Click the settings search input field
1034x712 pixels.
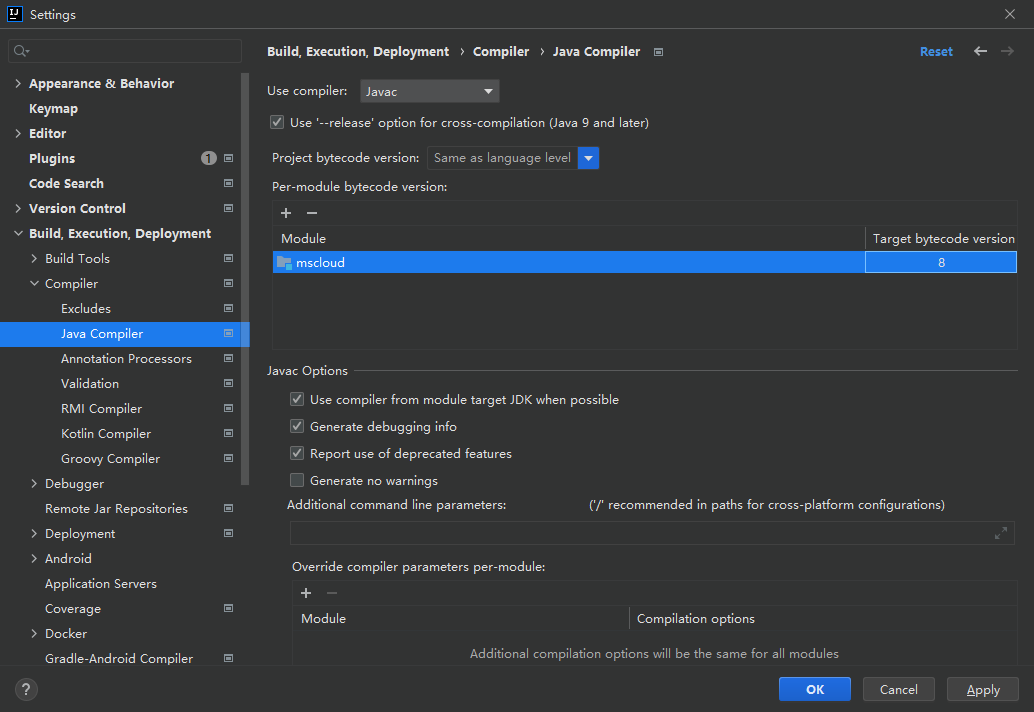point(125,51)
